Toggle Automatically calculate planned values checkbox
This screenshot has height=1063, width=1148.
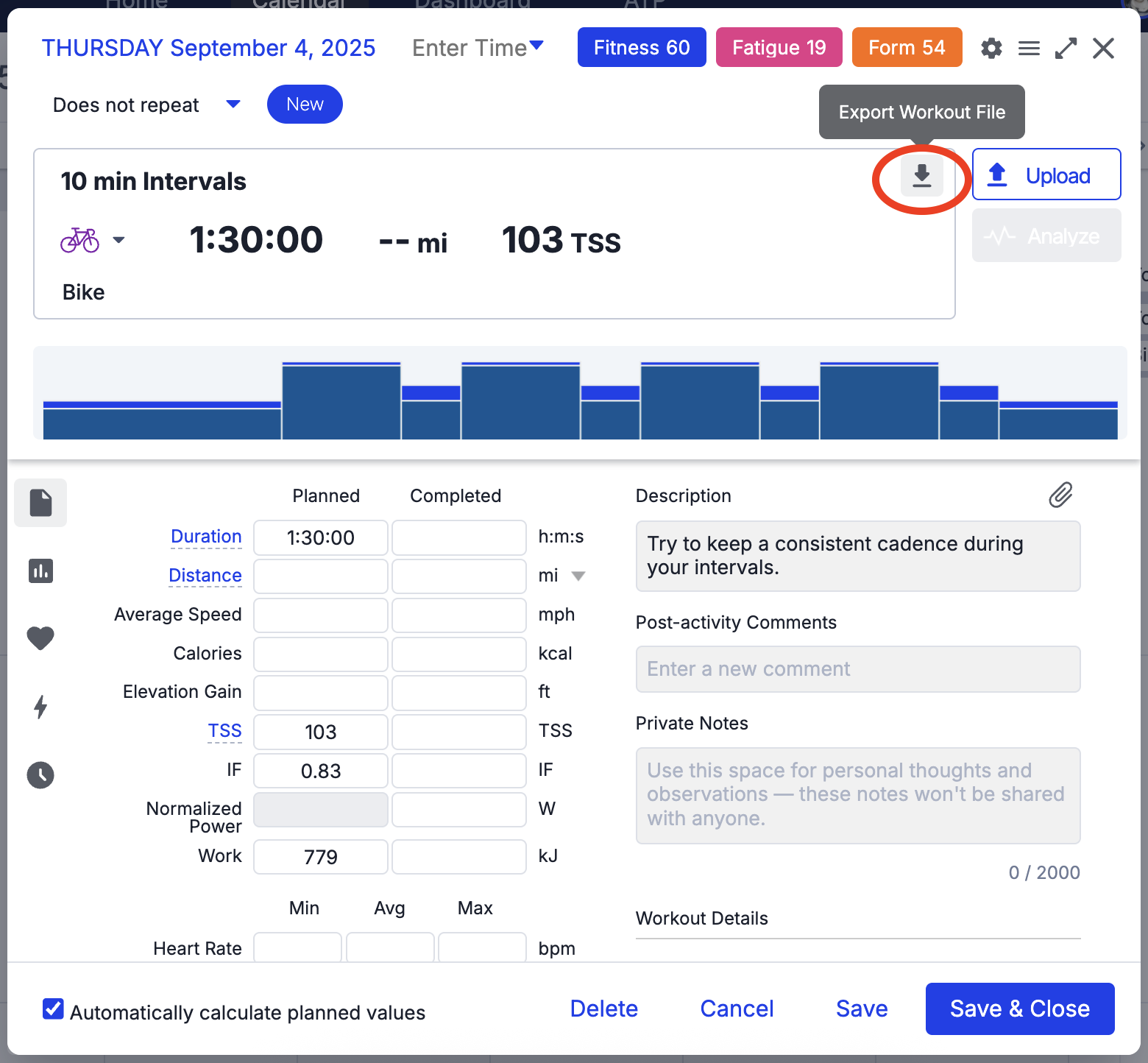(x=53, y=1009)
